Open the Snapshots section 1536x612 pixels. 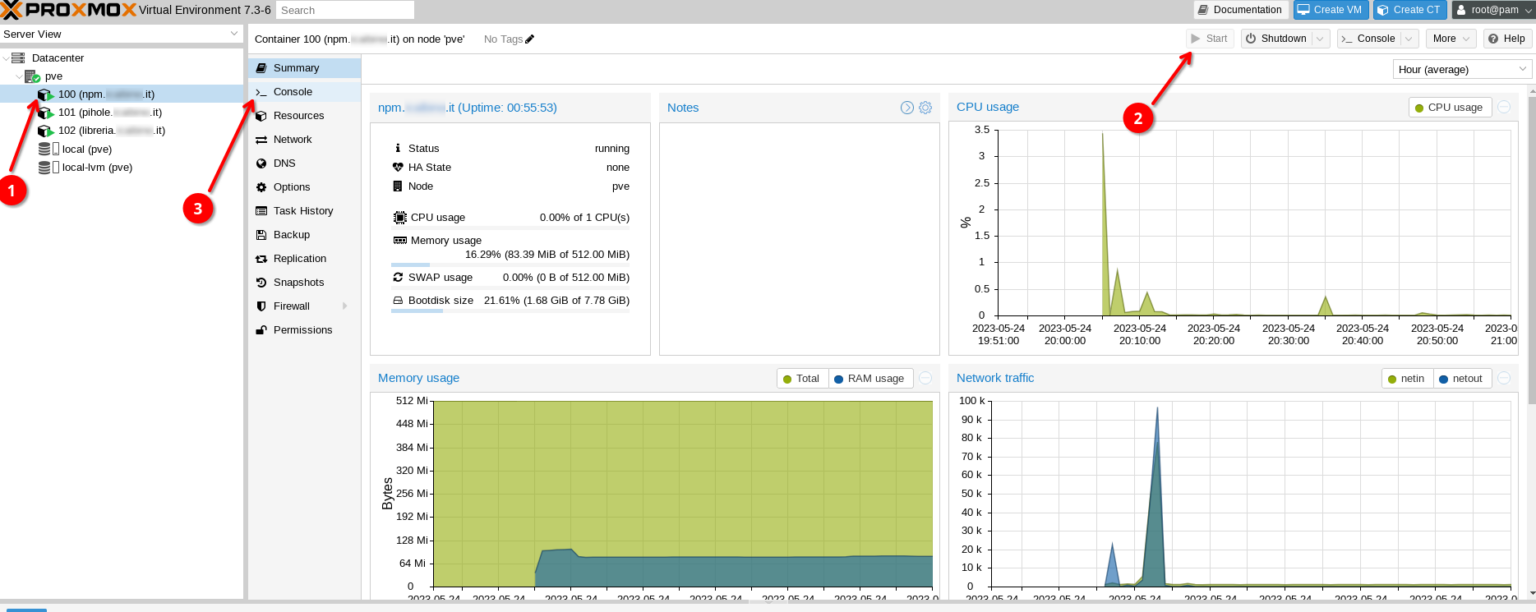pos(304,282)
